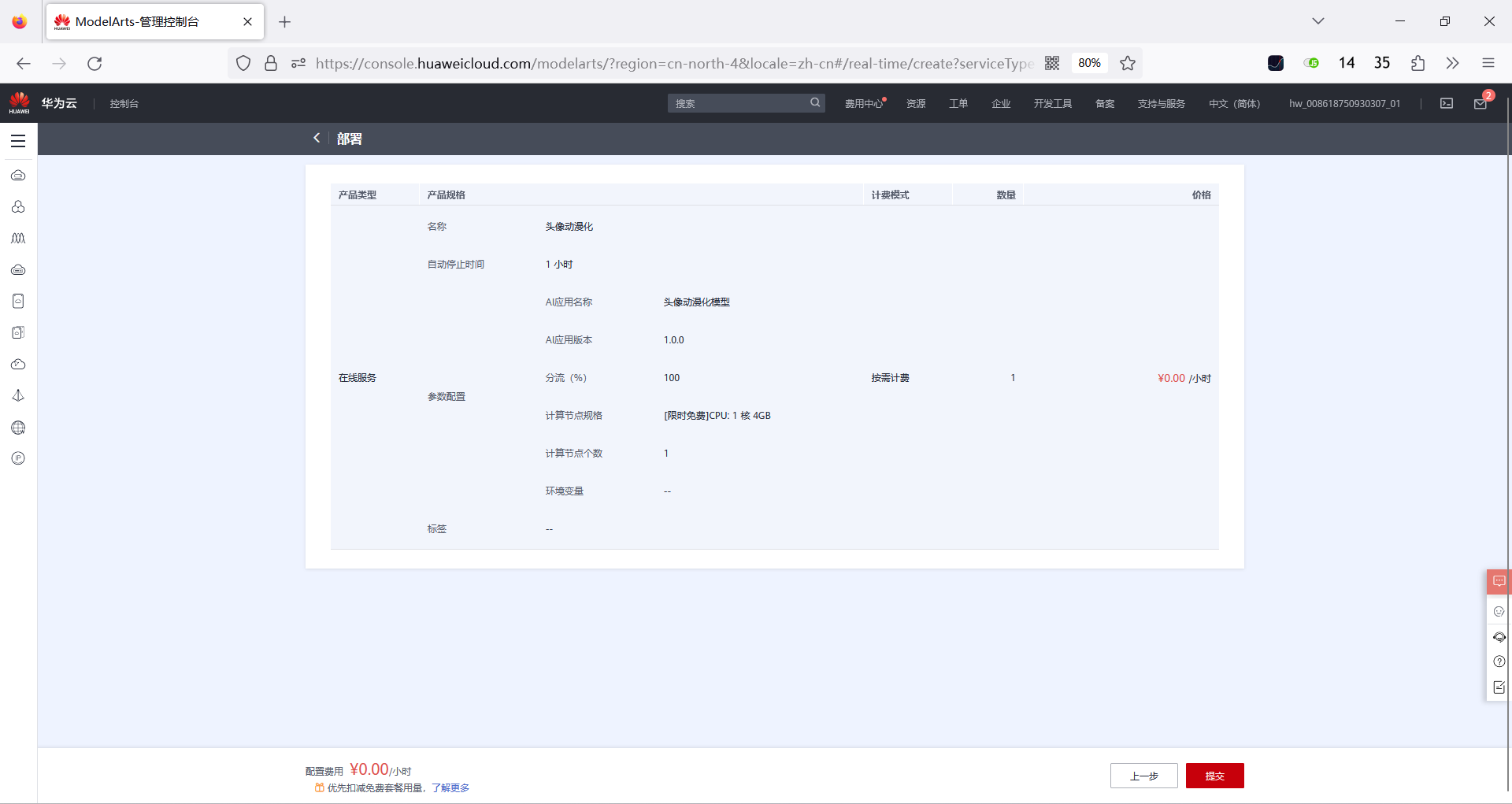Open the red chat feedback widget
This screenshot has height=804, width=1512.
point(1499,581)
